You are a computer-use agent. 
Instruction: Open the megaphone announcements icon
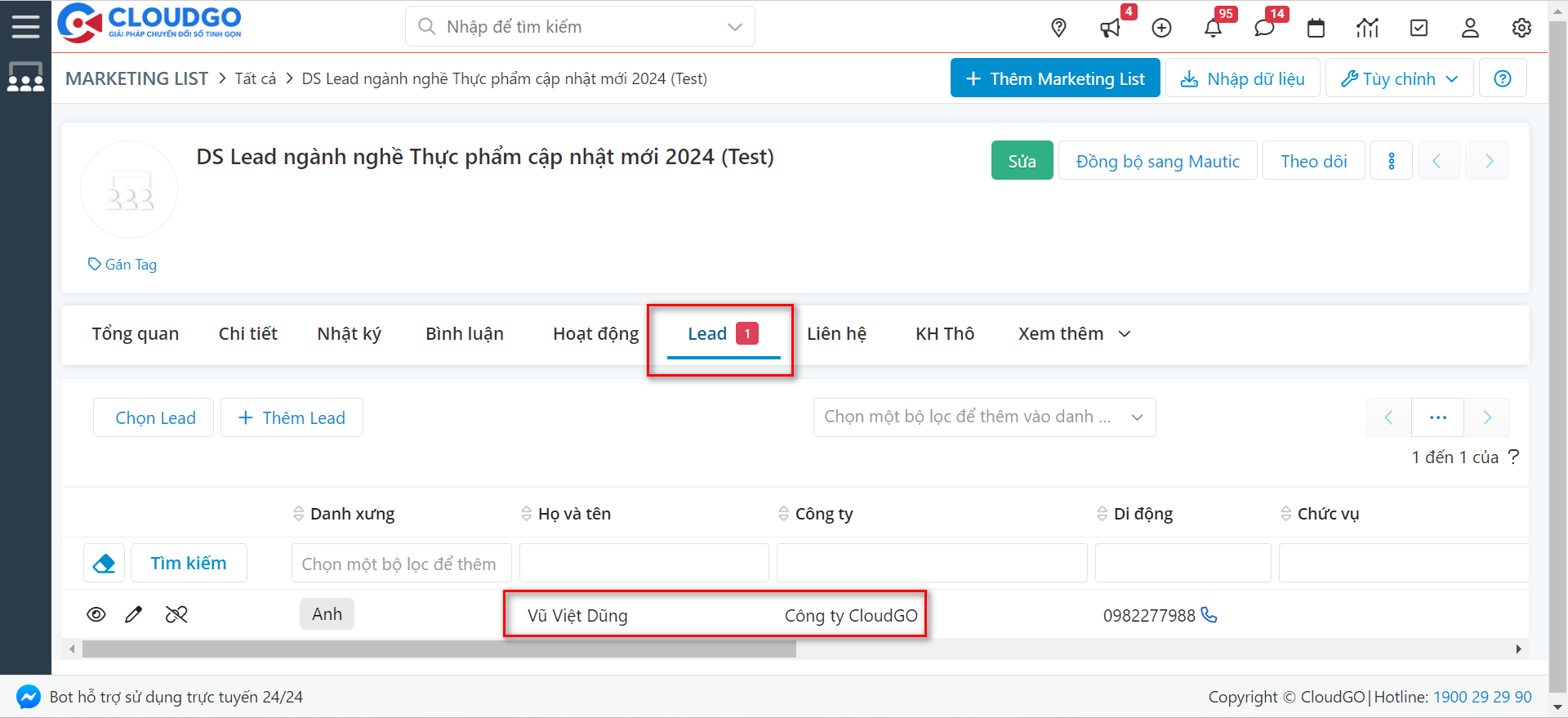point(1110,28)
